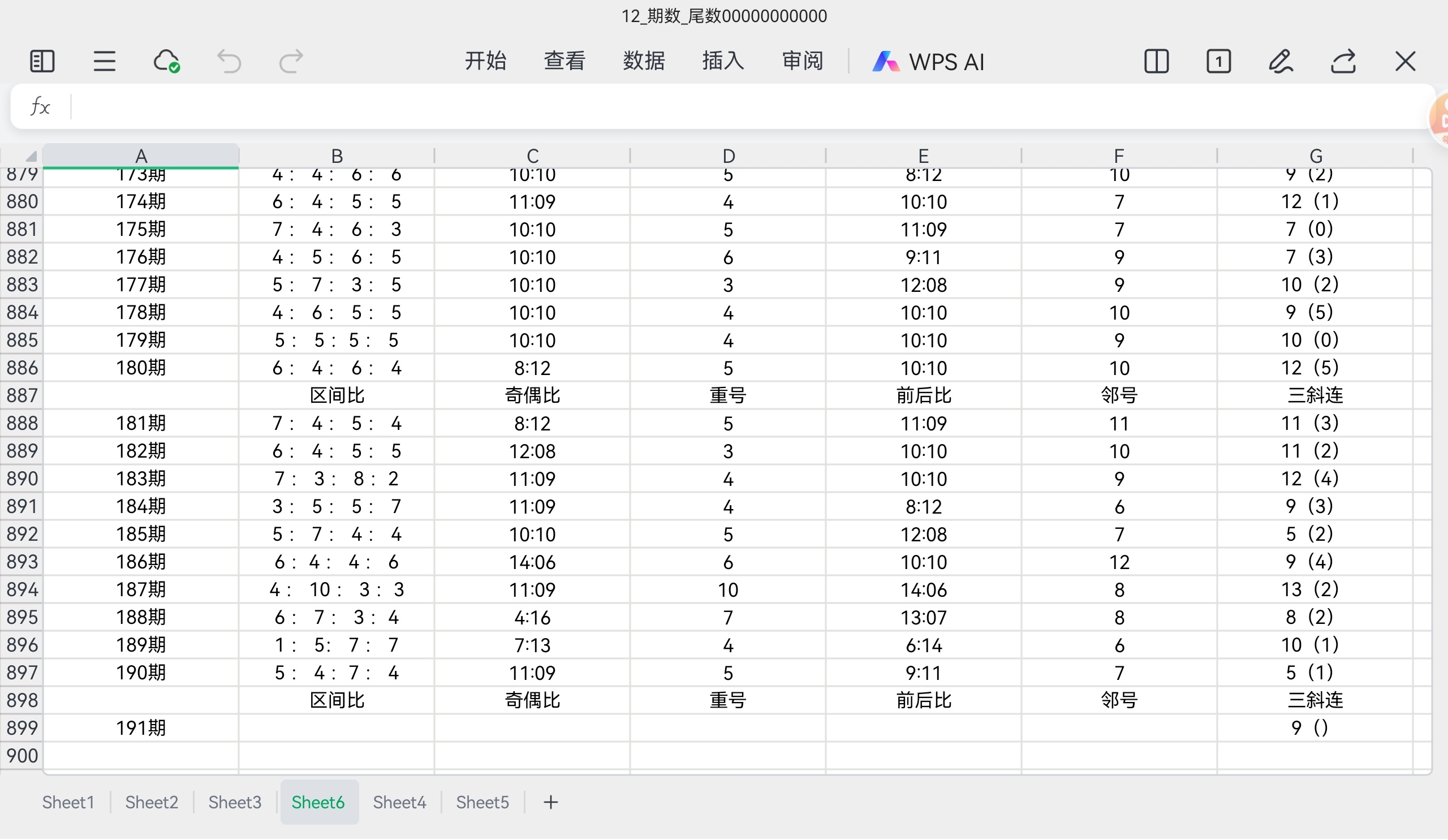Select column C header

[533, 156]
